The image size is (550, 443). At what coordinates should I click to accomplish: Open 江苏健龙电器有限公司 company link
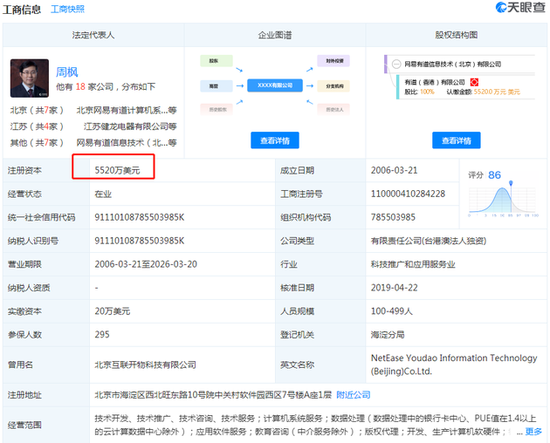(130, 126)
